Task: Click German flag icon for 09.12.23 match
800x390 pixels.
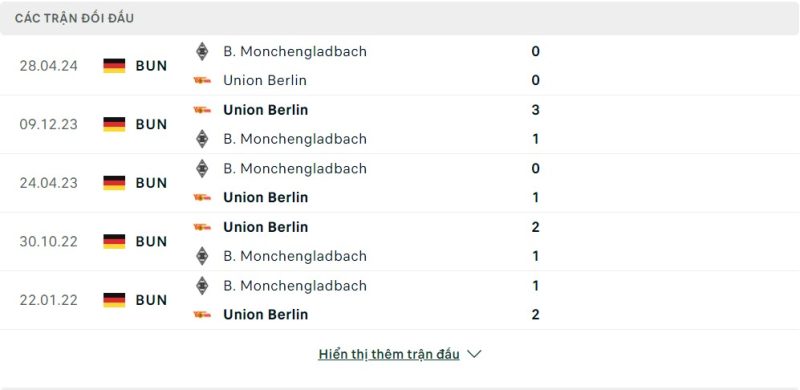Action: coord(114,124)
